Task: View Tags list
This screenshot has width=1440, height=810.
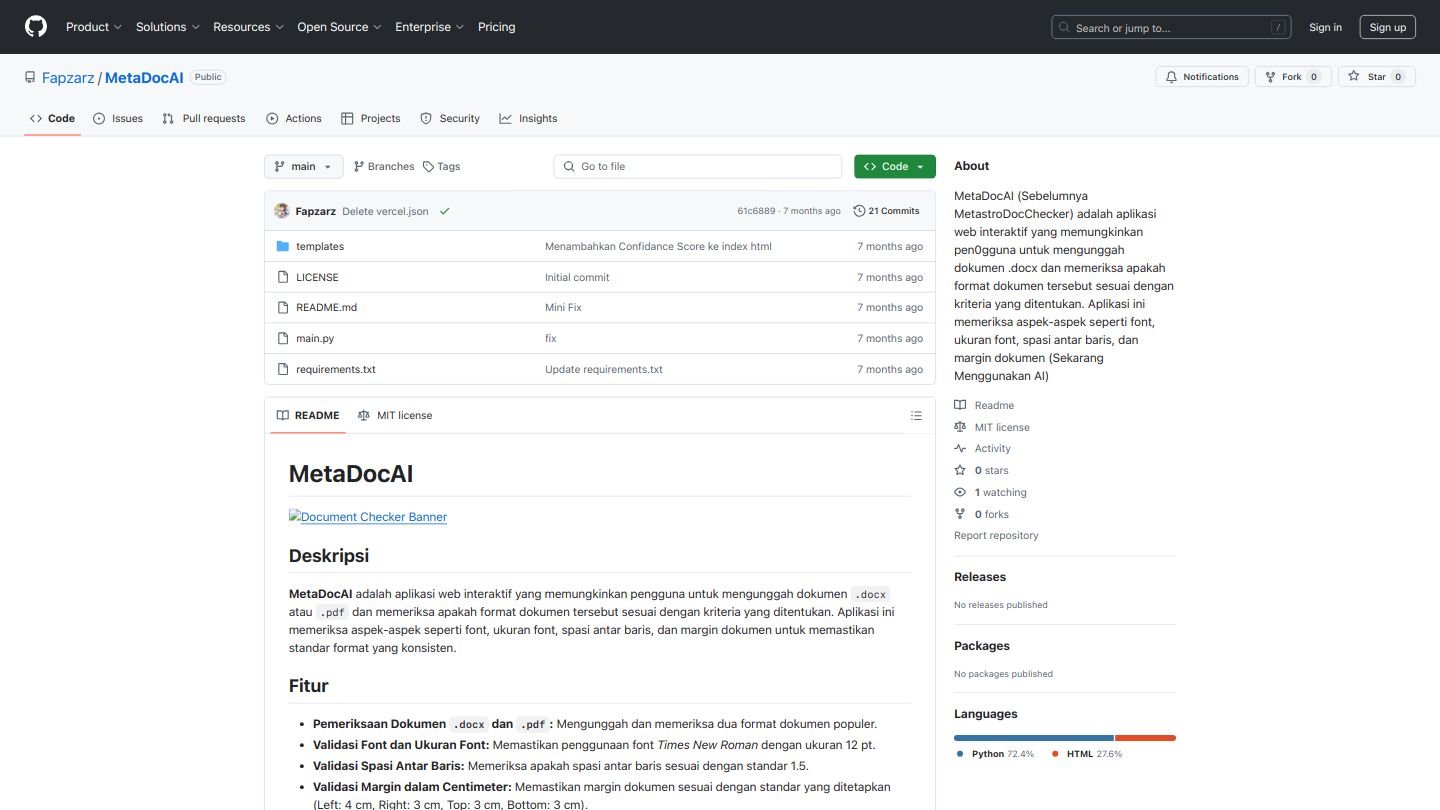Action: pos(441,166)
